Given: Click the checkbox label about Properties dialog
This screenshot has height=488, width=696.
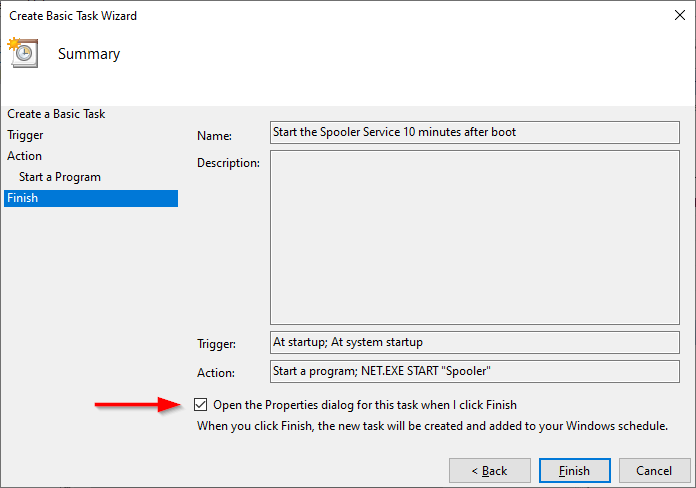Looking at the screenshot, I should coord(365,405).
